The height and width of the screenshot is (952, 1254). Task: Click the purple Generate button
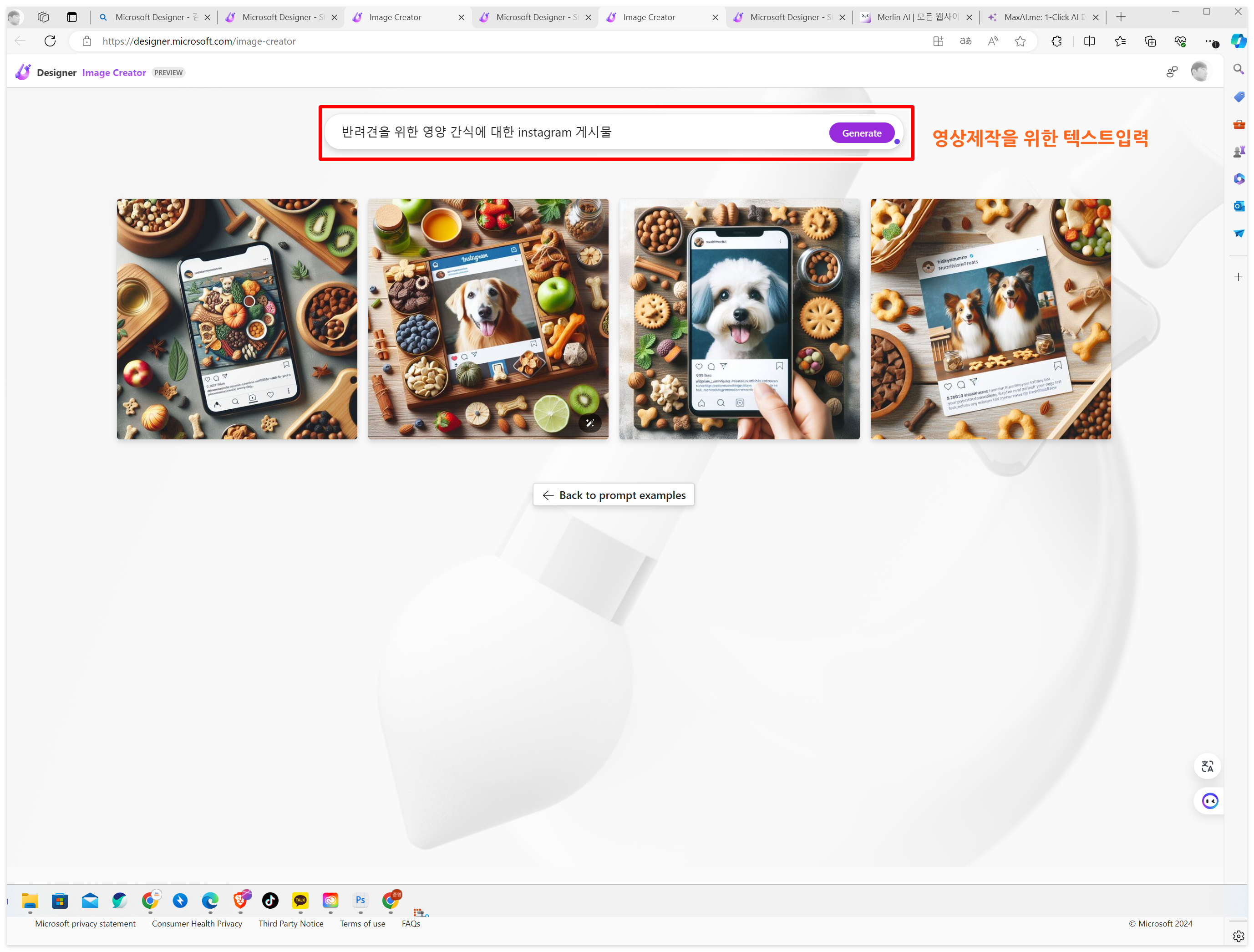861,132
